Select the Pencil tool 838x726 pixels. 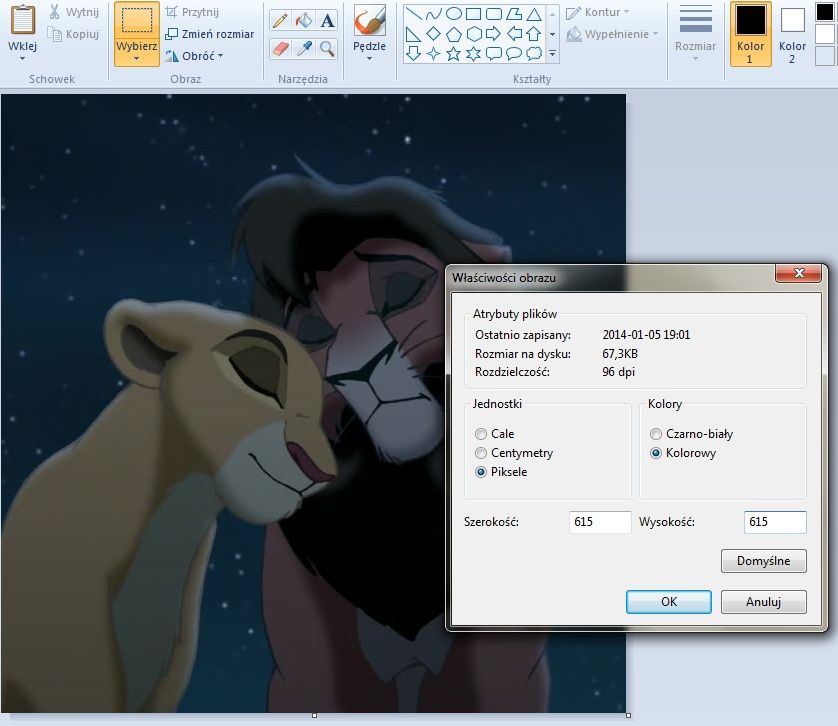(281, 20)
